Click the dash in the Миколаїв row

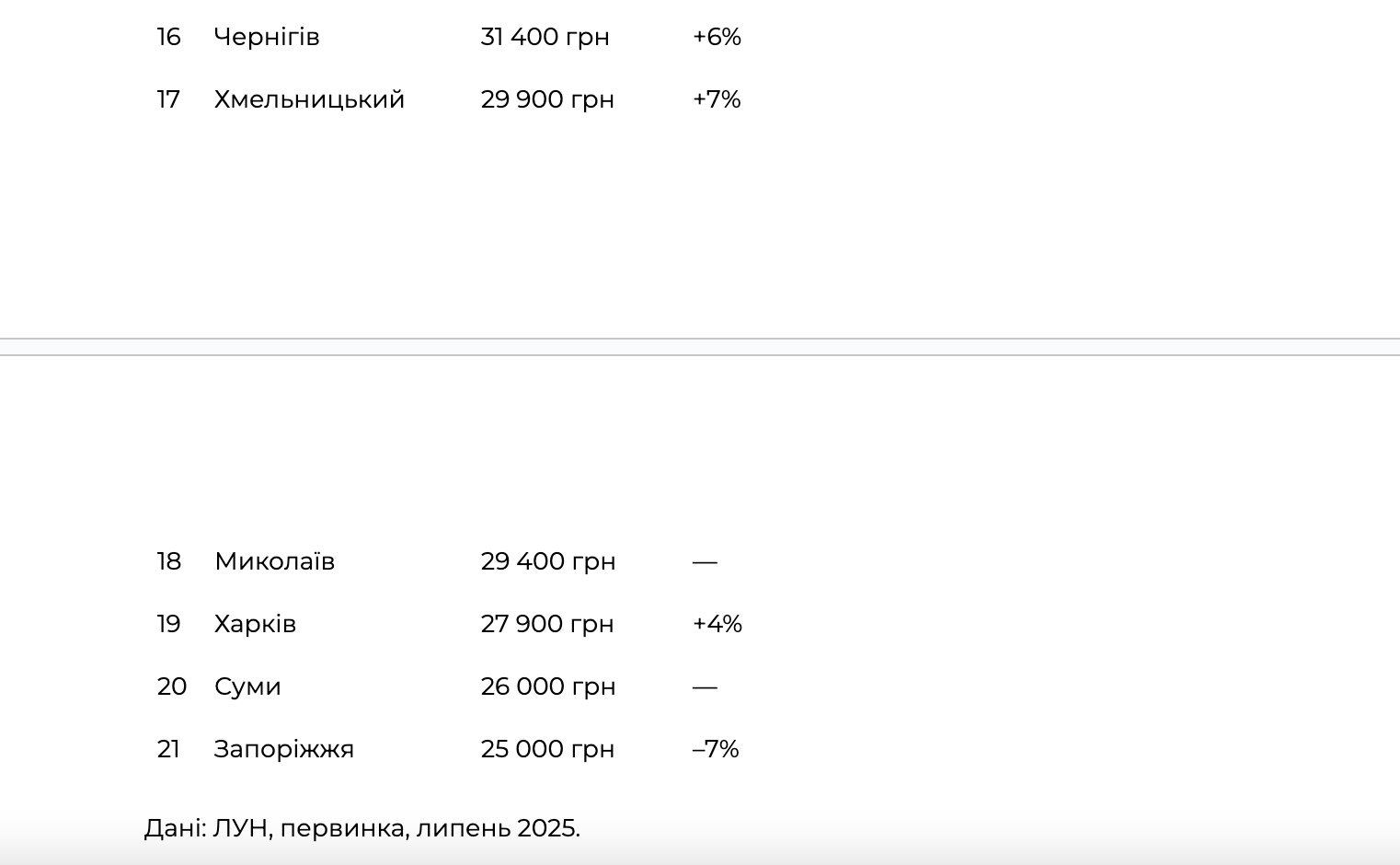705,561
